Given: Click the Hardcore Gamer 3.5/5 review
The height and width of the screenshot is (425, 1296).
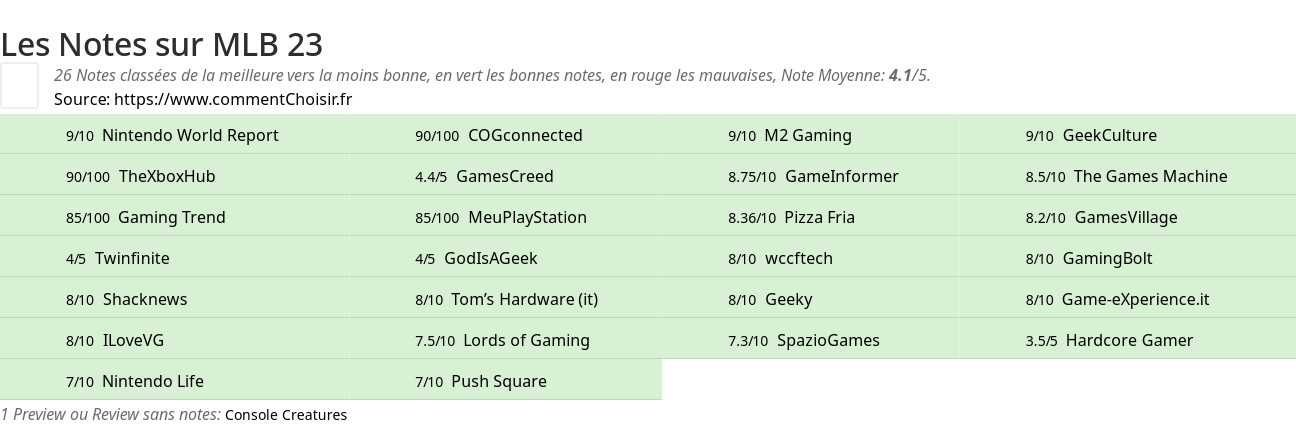Looking at the screenshot, I should pyautogui.click(x=1129, y=340).
